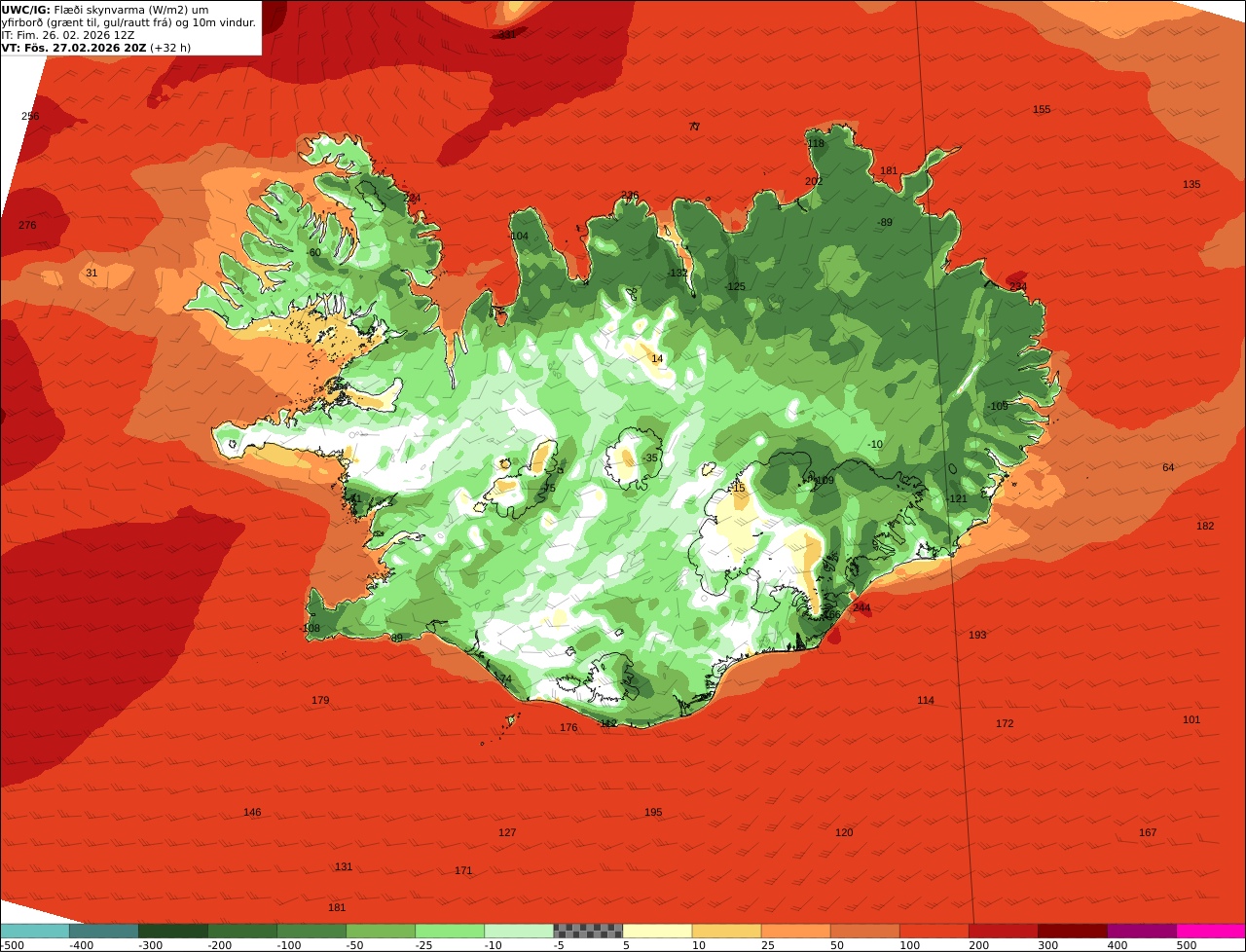1246x952 pixels.
Task: Click the '276' flux value on the map
Action: coord(27,225)
